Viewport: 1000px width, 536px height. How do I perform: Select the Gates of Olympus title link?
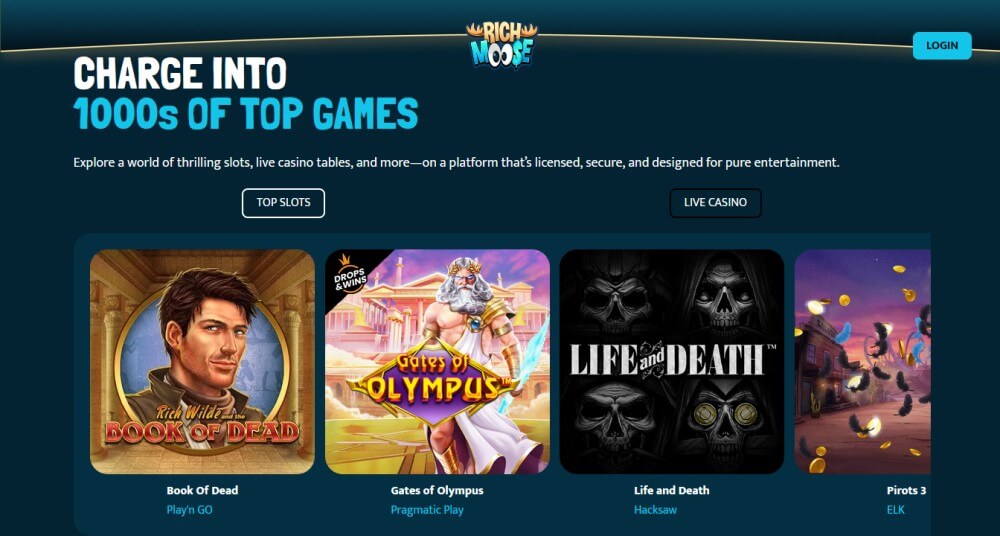point(437,491)
